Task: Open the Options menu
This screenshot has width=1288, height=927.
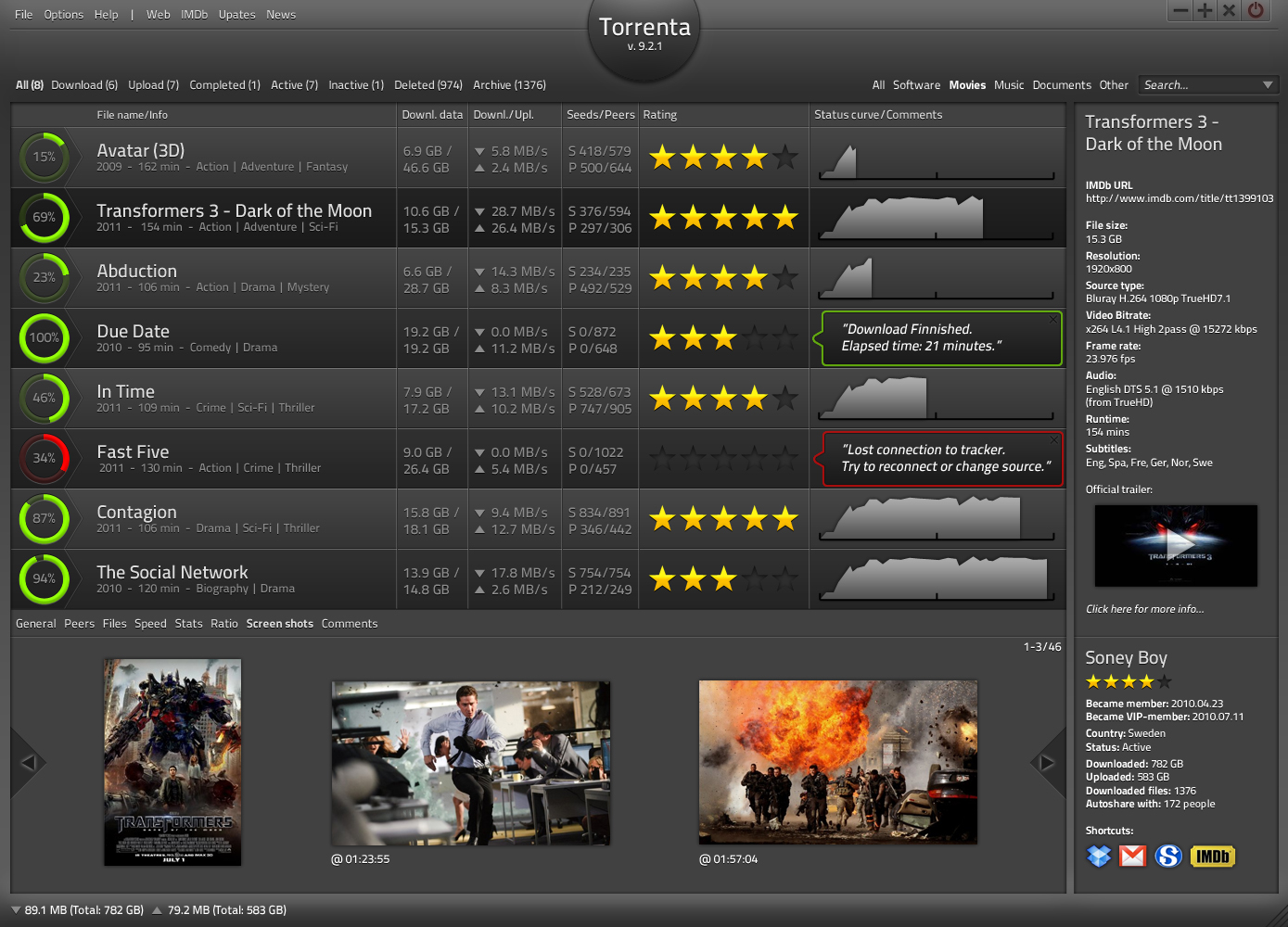Action: tap(64, 15)
